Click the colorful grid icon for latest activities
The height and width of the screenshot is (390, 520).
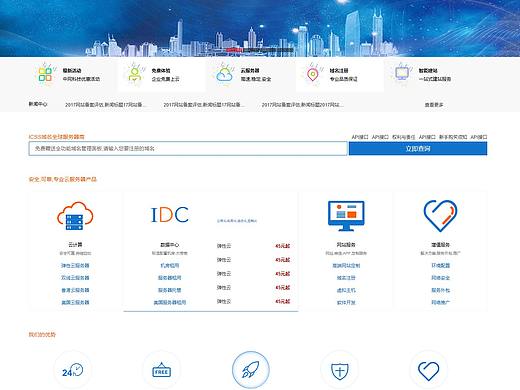(x=45, y=74)
